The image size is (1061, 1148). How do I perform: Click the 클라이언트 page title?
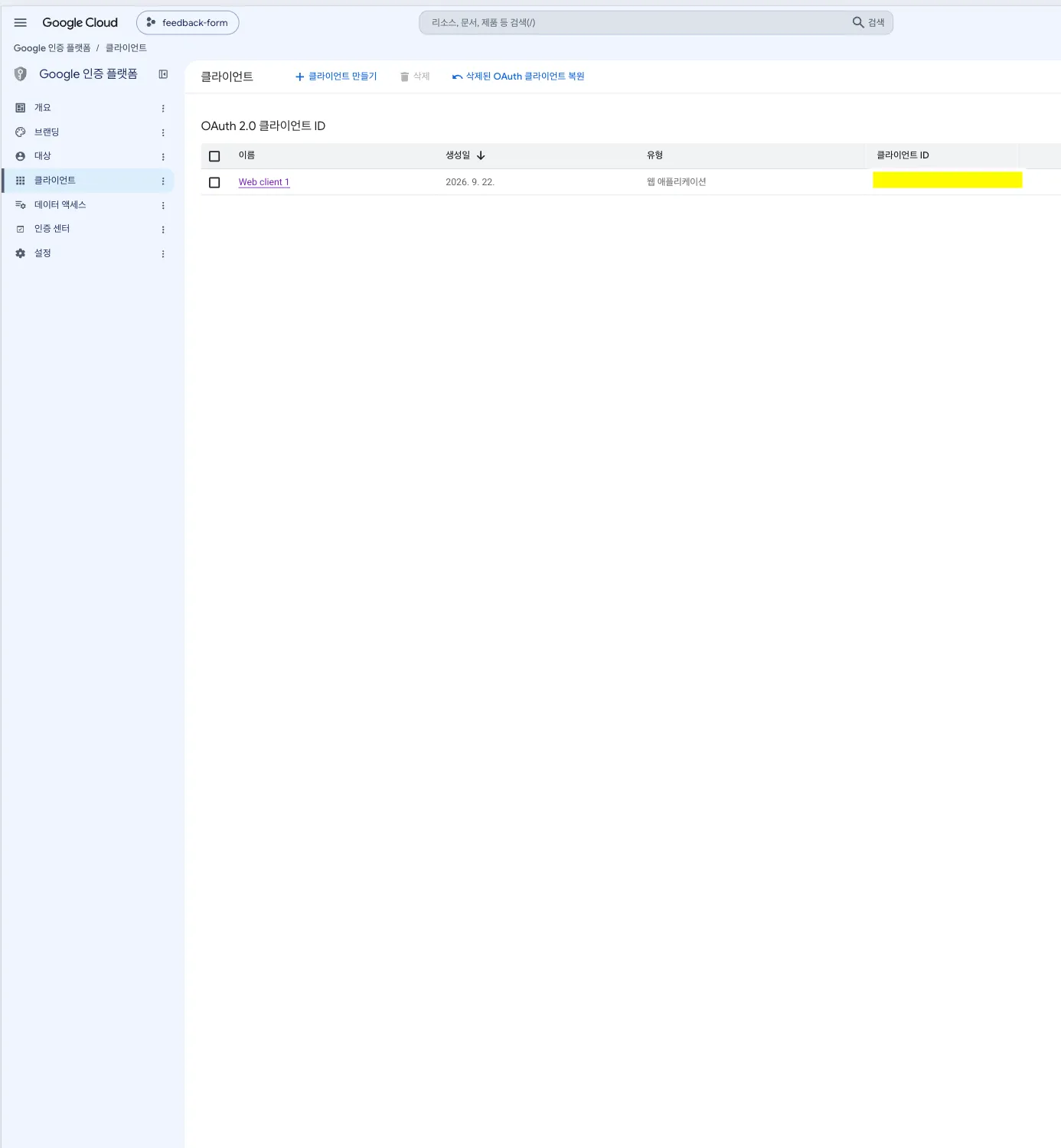coord(227,77)
